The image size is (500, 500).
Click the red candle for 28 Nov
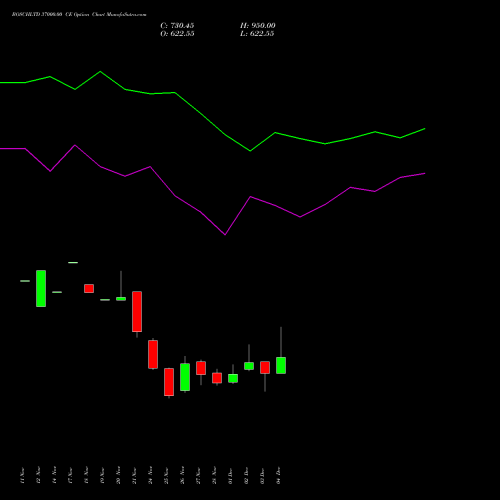click(x=217, y=378)
